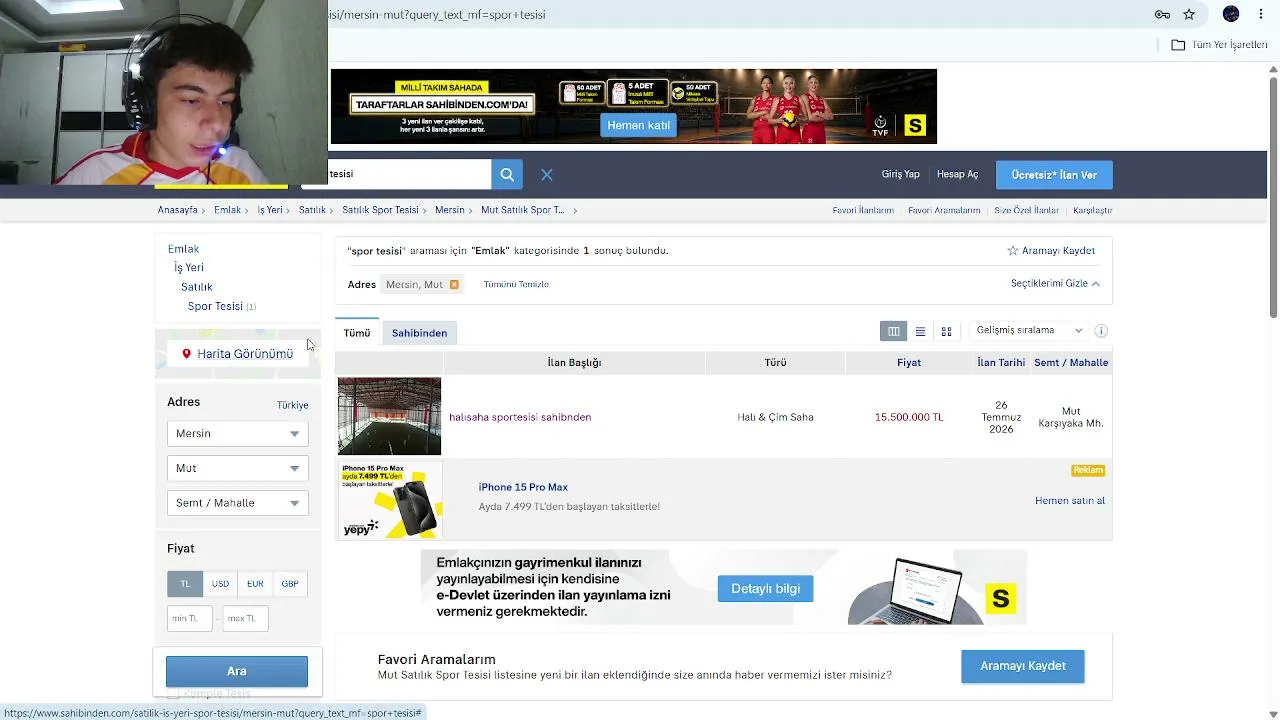
Task: Open Chrome's password key icon
Action: point(1162,14)
